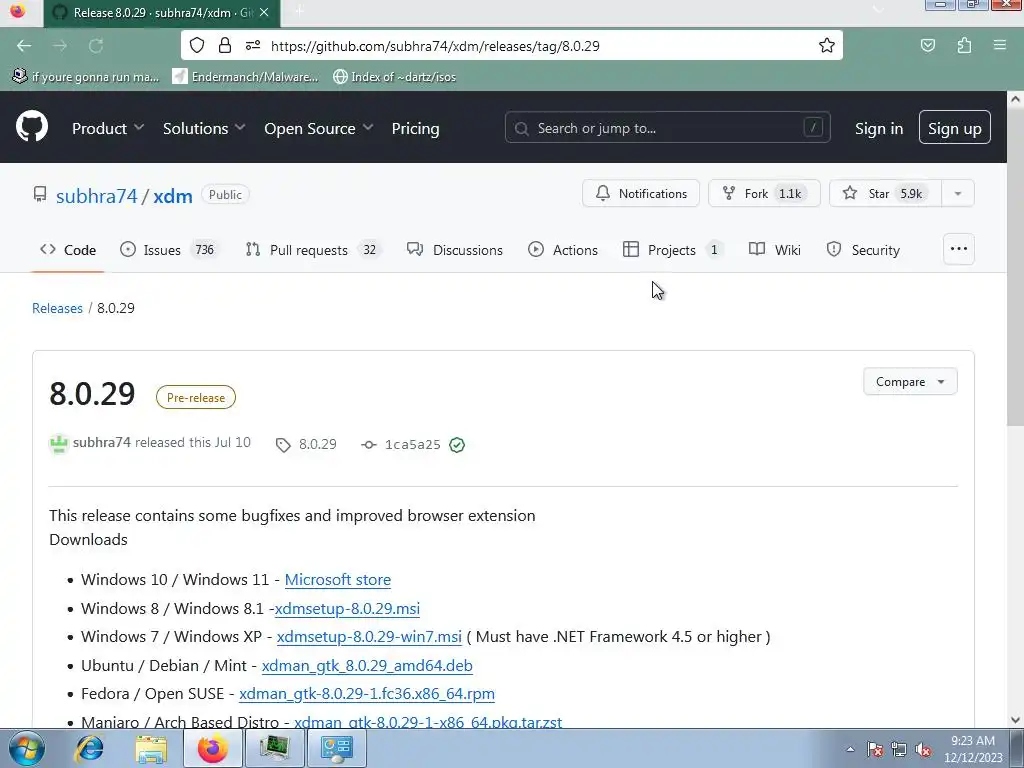
Task: Open a new tab with plus button
Action: [299, 11]
